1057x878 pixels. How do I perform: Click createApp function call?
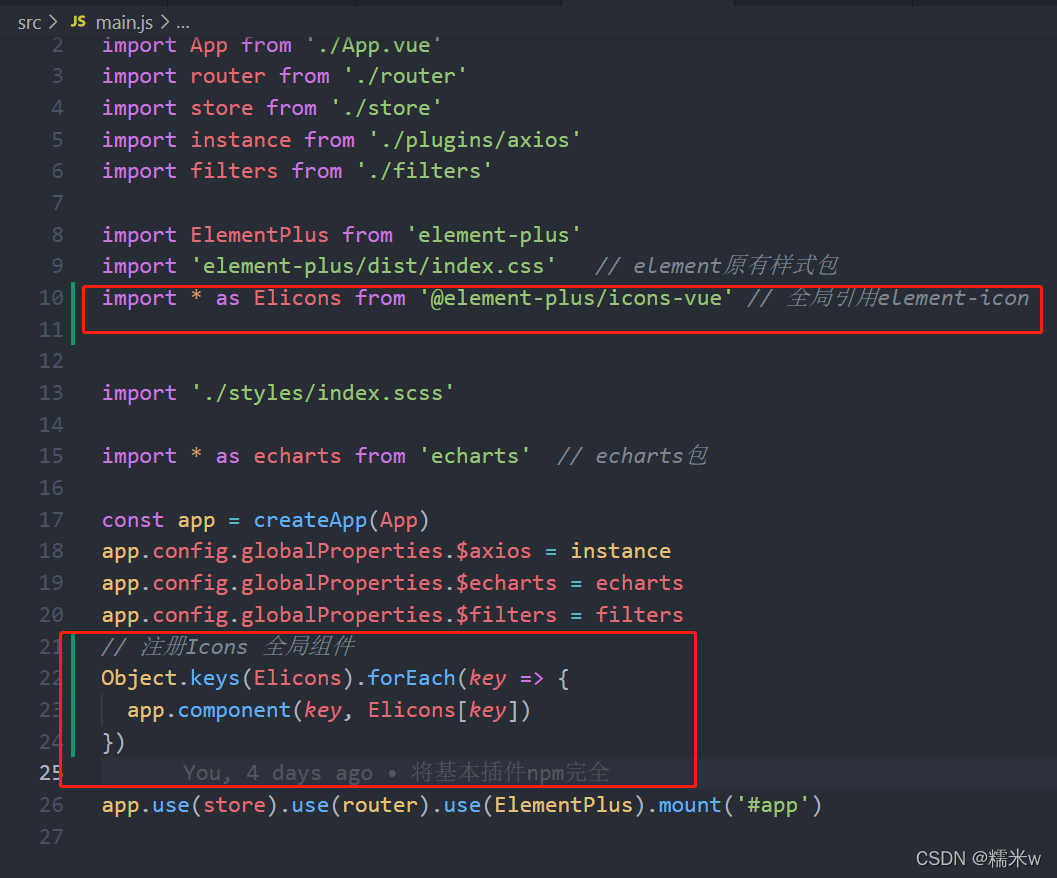310,520
